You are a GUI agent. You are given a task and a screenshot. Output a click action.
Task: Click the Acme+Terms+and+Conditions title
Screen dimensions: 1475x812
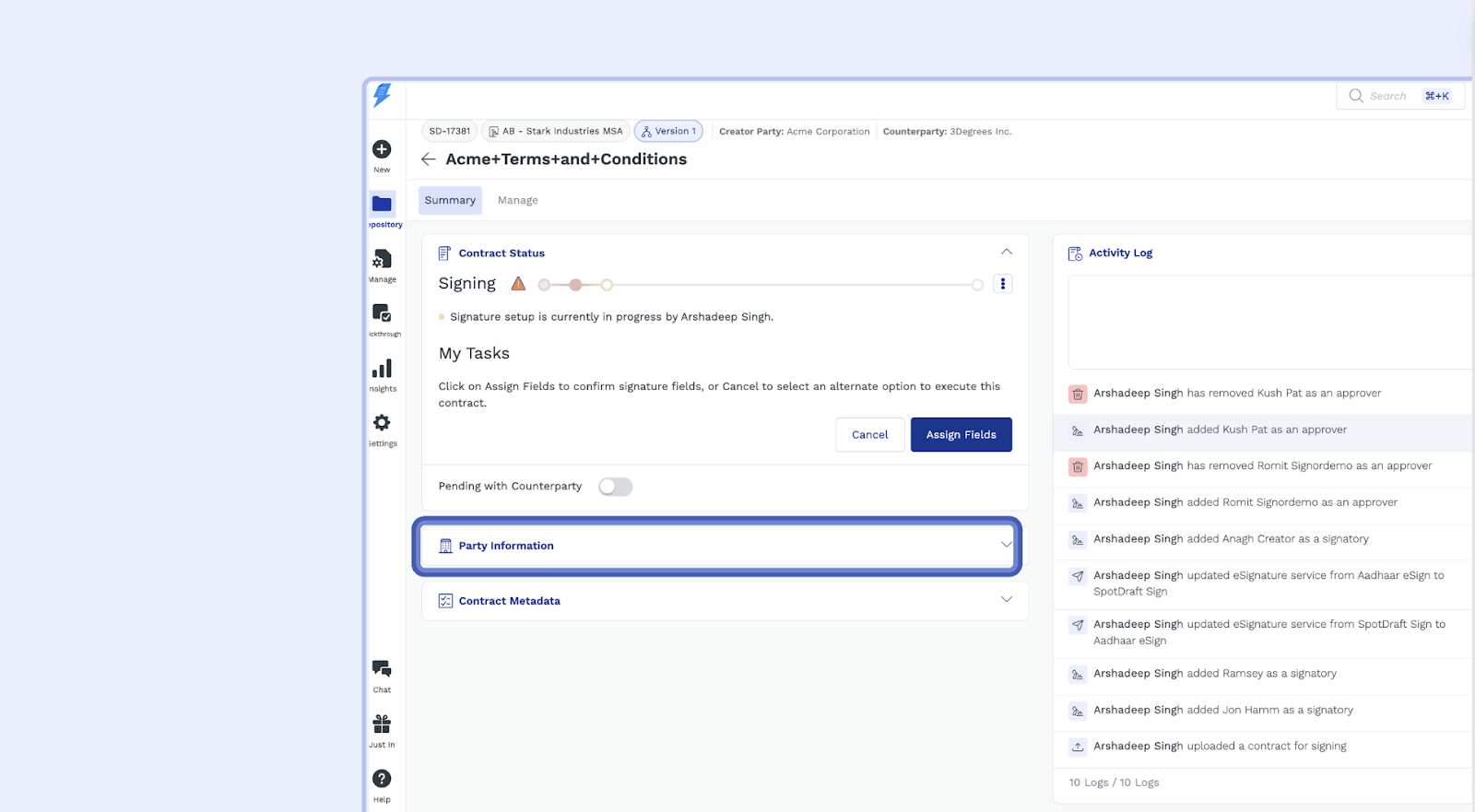click(x=566, y=159)
